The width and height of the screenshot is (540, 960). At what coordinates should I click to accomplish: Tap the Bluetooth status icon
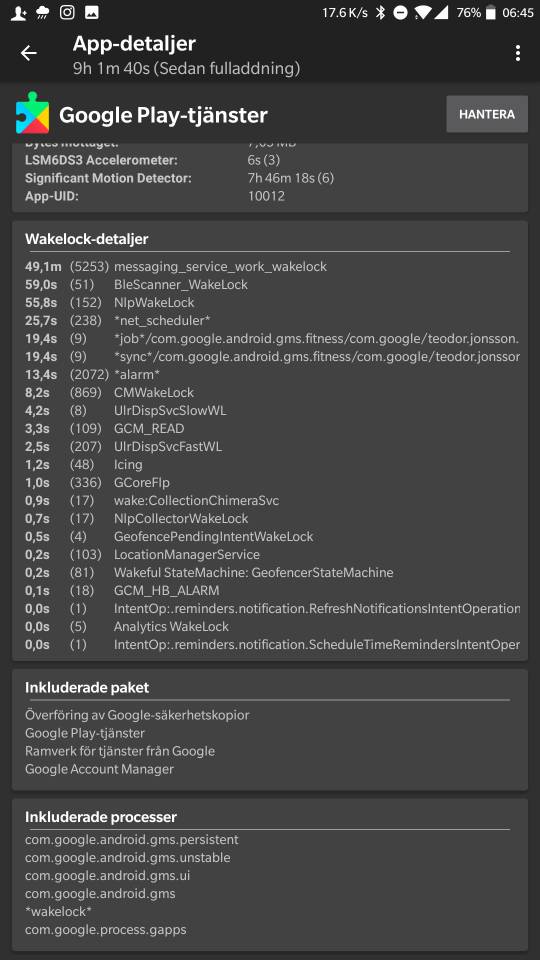[380, 12]
